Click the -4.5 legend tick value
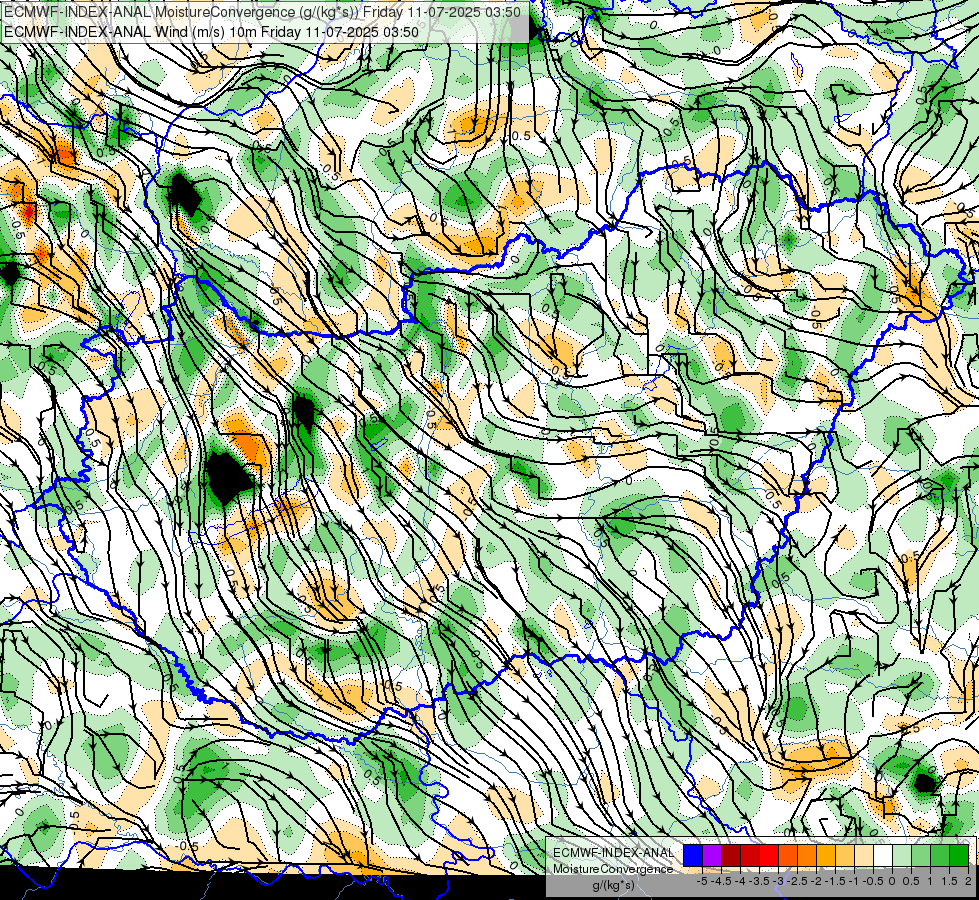This screenshot has height=900, width=979. tap(721, 881)
